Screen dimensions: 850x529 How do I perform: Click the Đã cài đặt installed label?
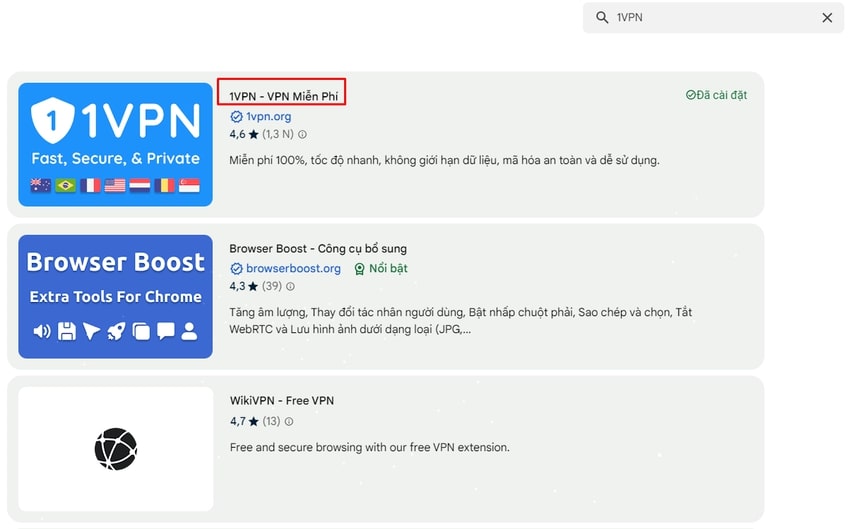click(x=716, y=95)
